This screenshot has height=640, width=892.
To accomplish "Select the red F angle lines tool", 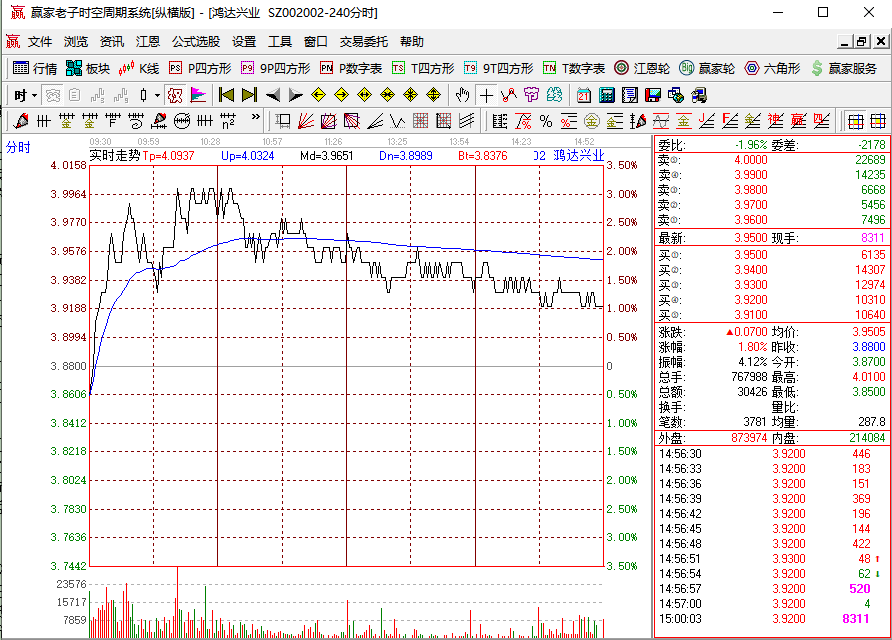I will (729, 121).
